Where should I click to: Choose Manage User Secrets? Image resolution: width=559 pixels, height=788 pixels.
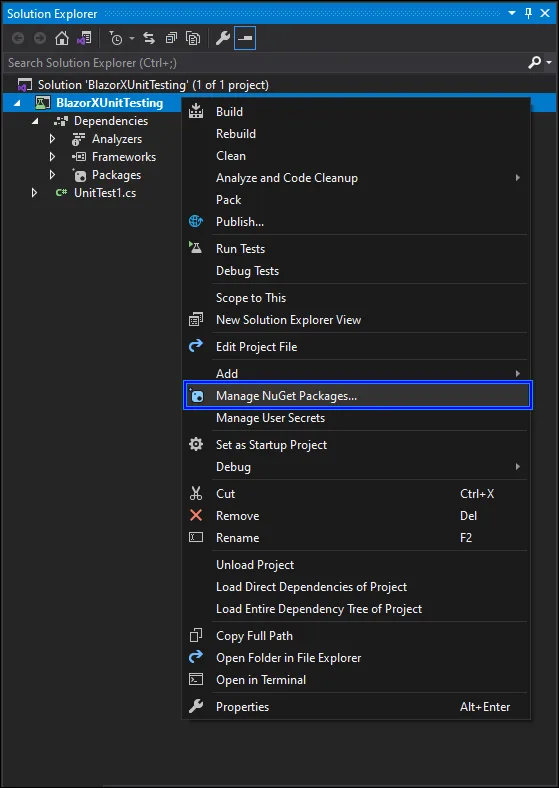pyautogui.click(x=356, y=418)
